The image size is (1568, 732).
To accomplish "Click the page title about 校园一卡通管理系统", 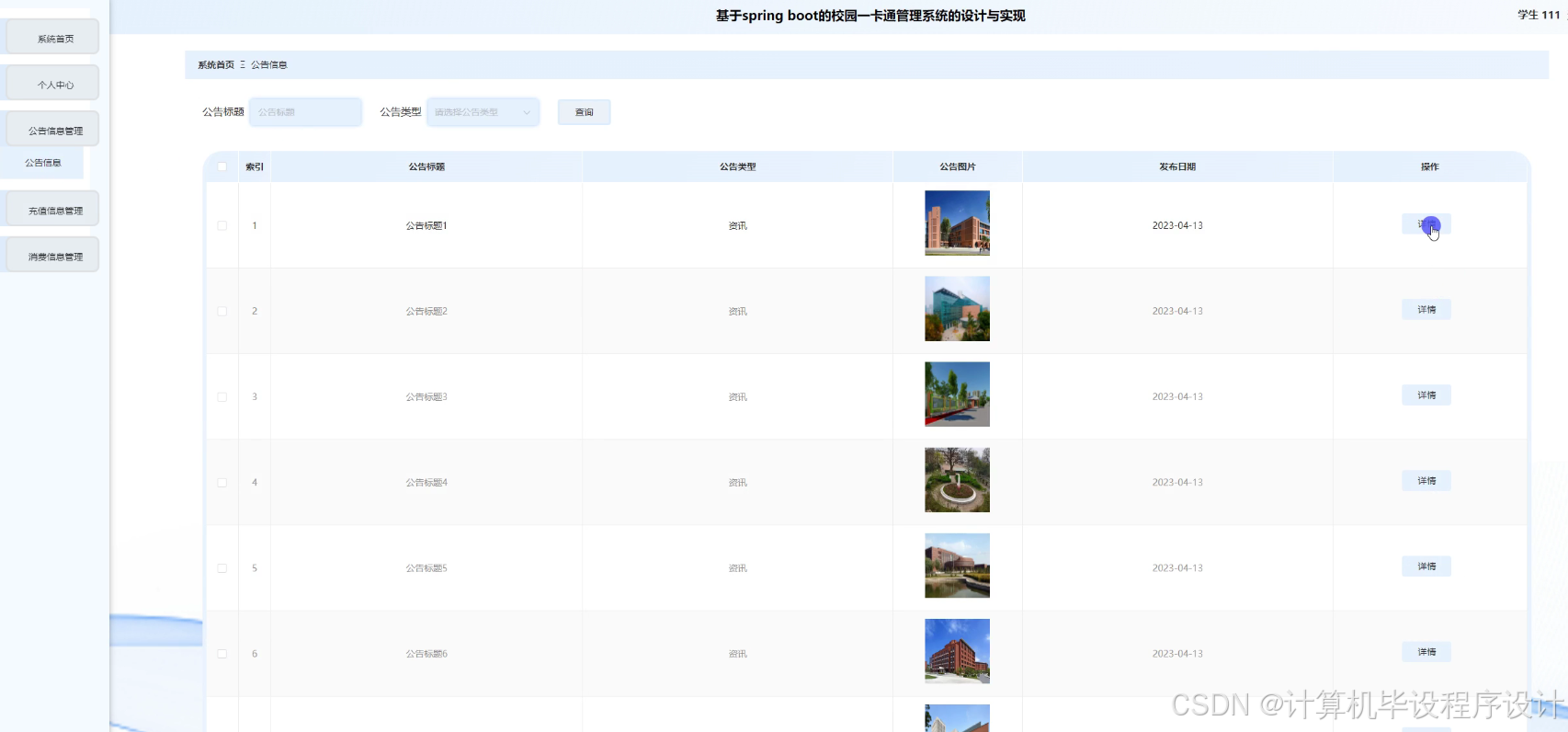I will (x=870, y=16).
